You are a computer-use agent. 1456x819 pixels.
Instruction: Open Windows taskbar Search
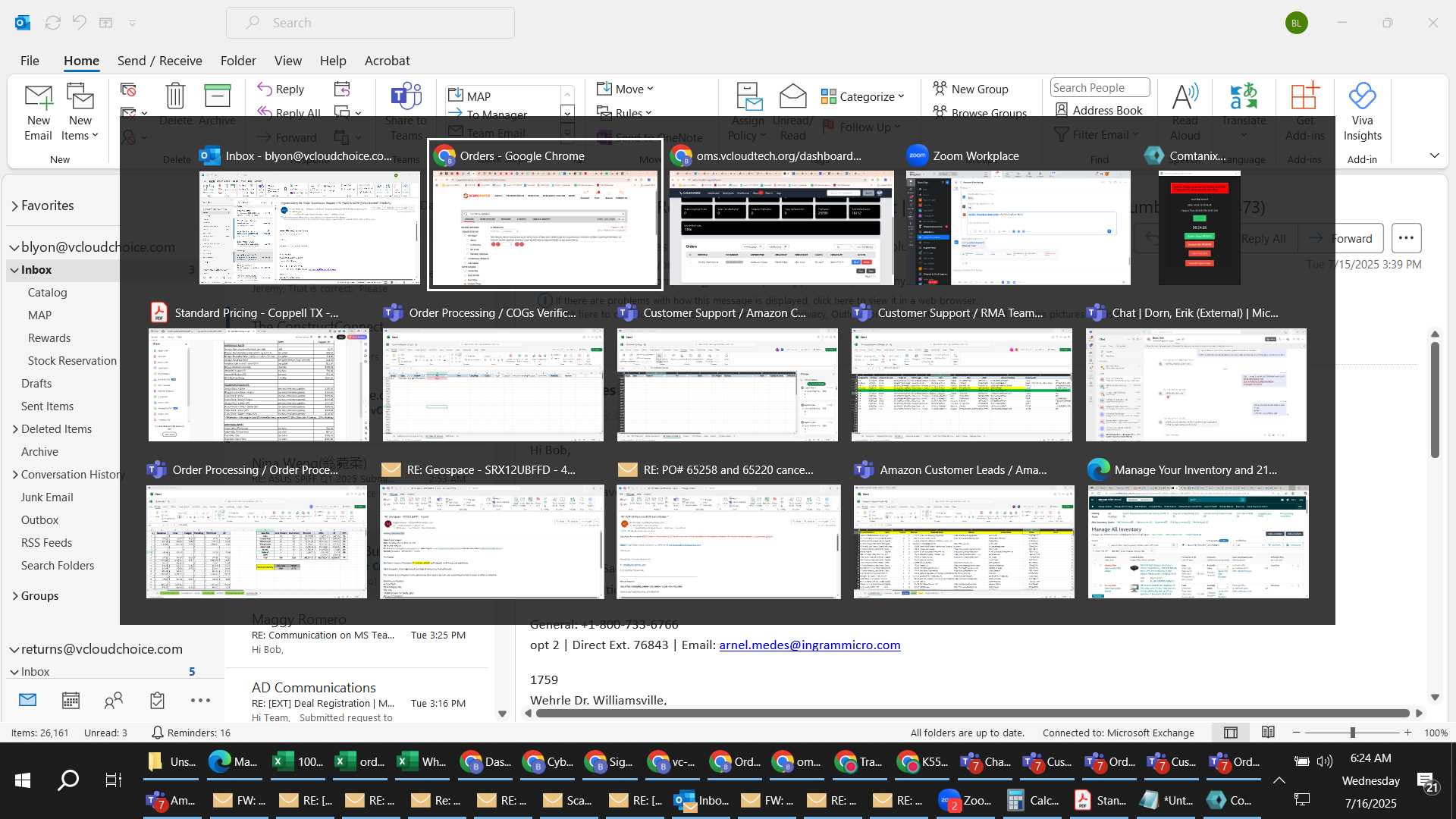point(68,780)
